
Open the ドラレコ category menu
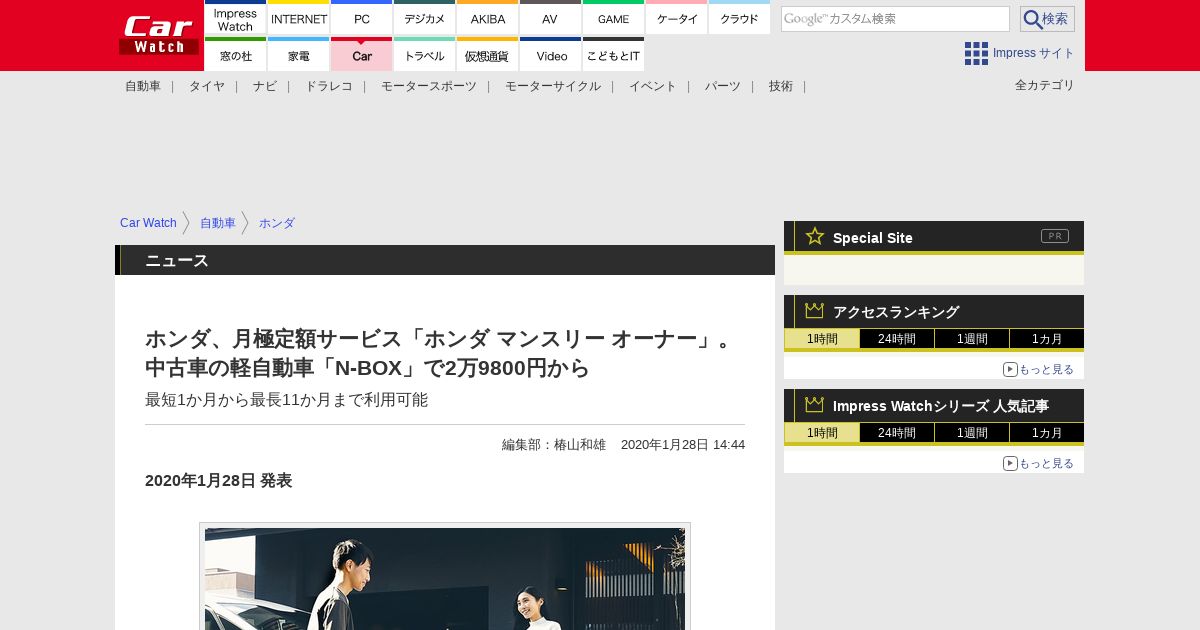point(329,86)
